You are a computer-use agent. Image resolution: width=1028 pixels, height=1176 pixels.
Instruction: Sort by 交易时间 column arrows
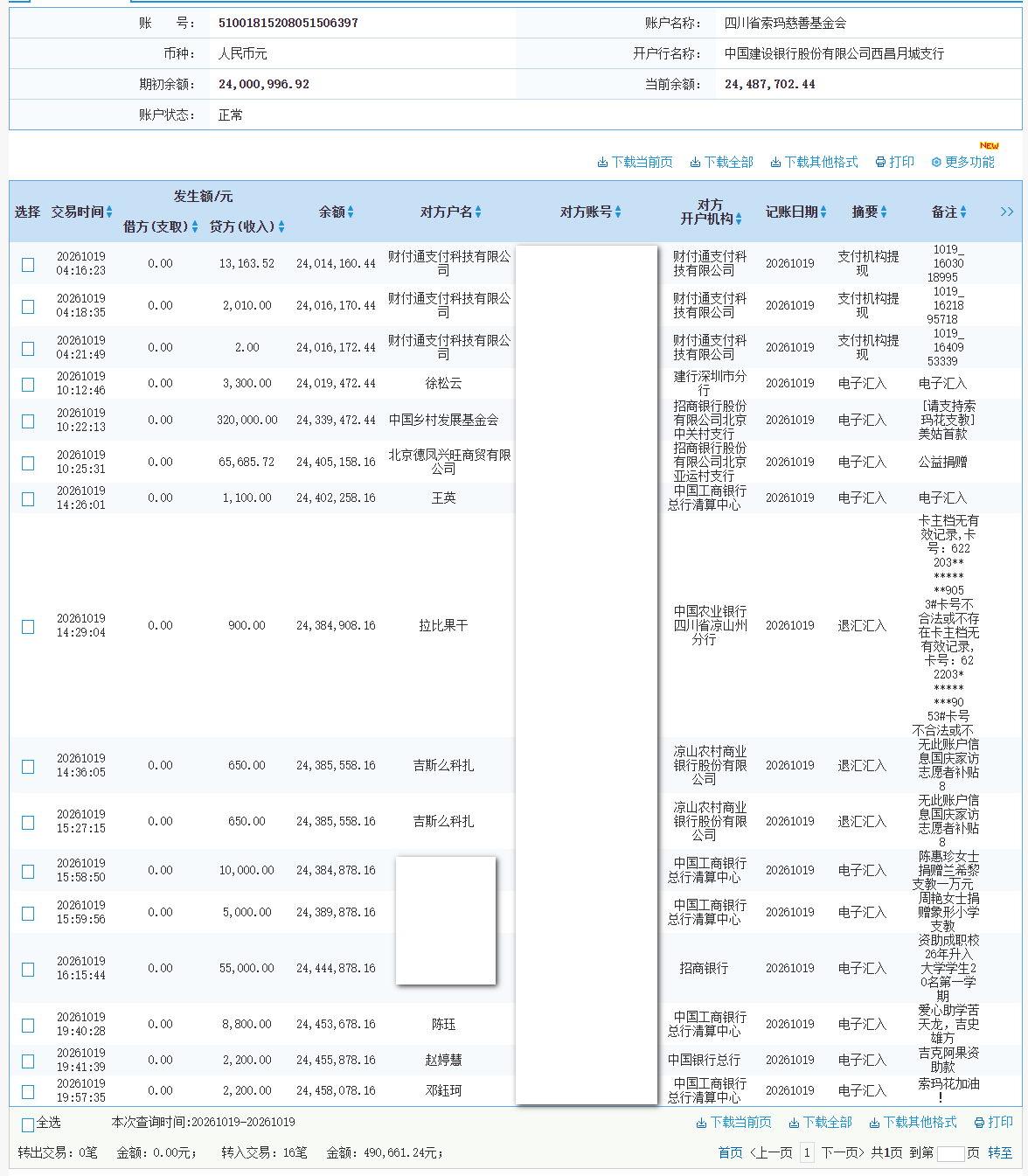109,212
